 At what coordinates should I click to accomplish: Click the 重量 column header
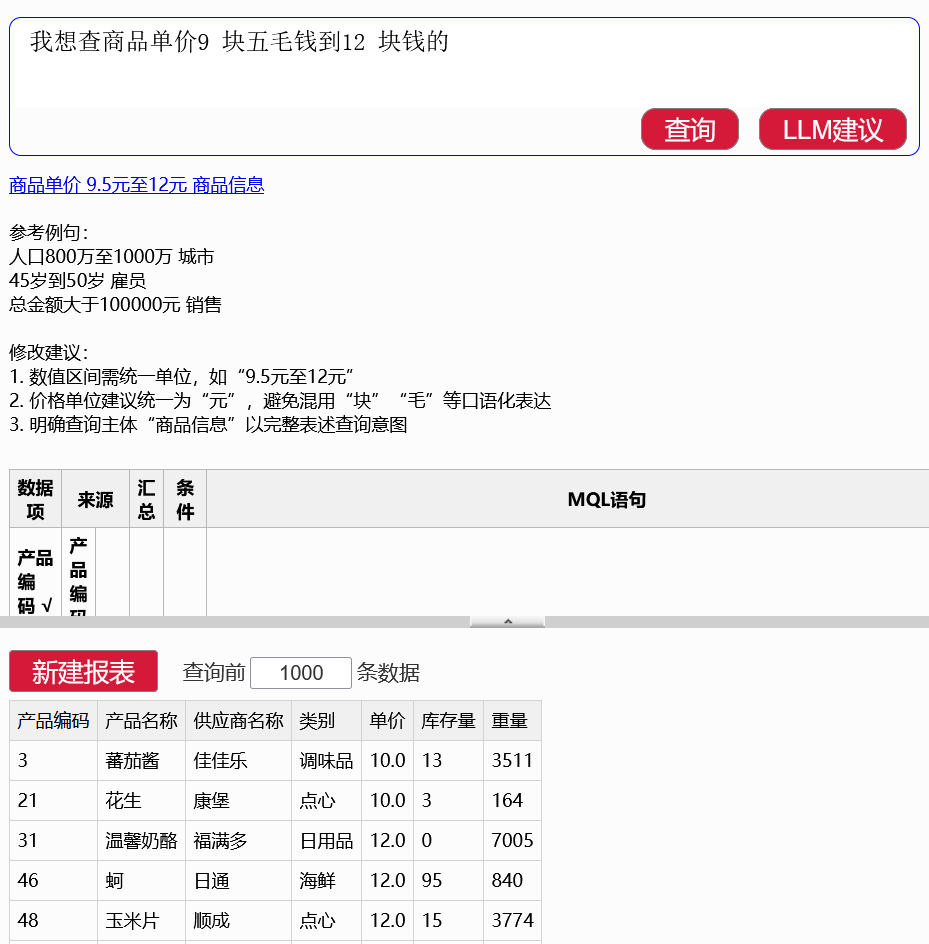point(510,721)
